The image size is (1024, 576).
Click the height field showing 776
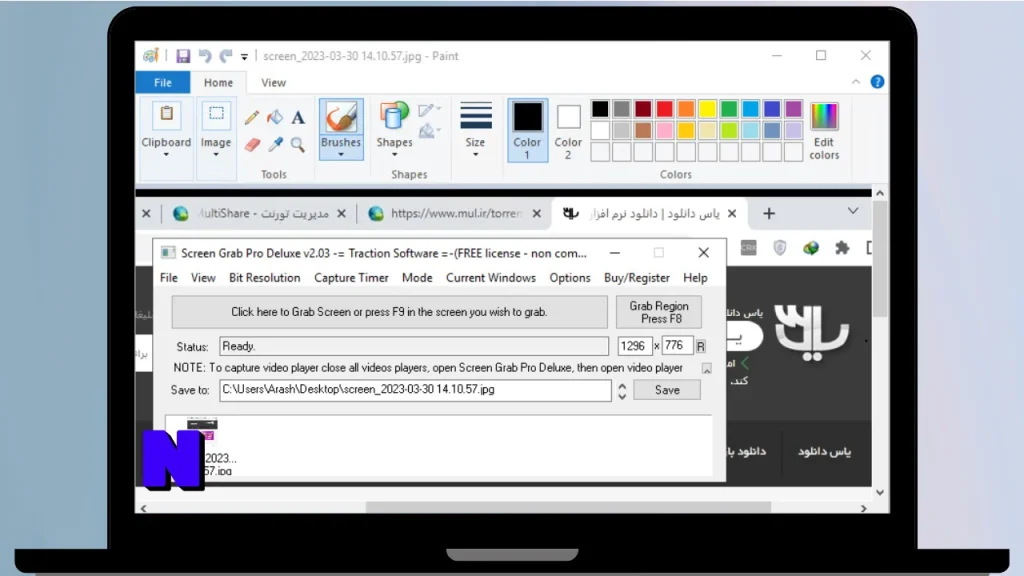point(677,345)
